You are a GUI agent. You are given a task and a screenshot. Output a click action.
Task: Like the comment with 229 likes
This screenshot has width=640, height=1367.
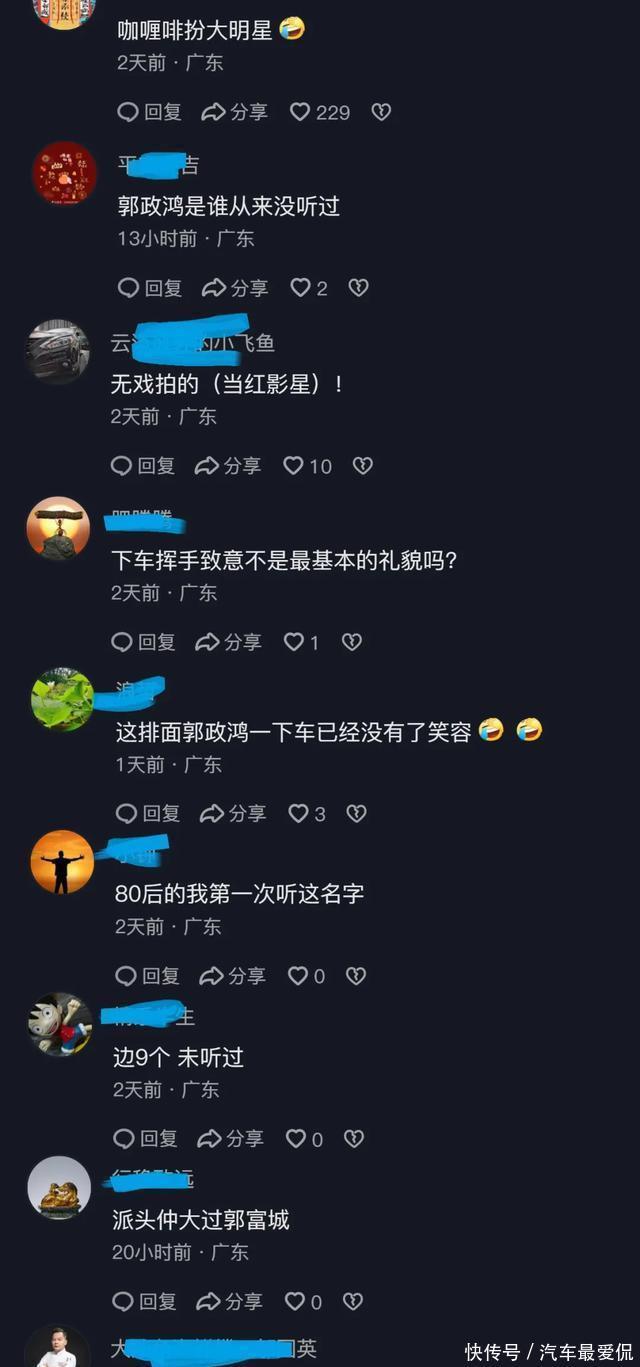tap(320, 112)
